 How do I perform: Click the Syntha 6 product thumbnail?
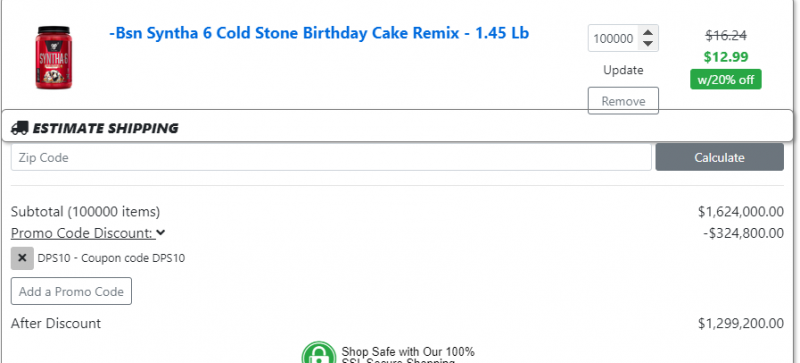coord(54,58)
